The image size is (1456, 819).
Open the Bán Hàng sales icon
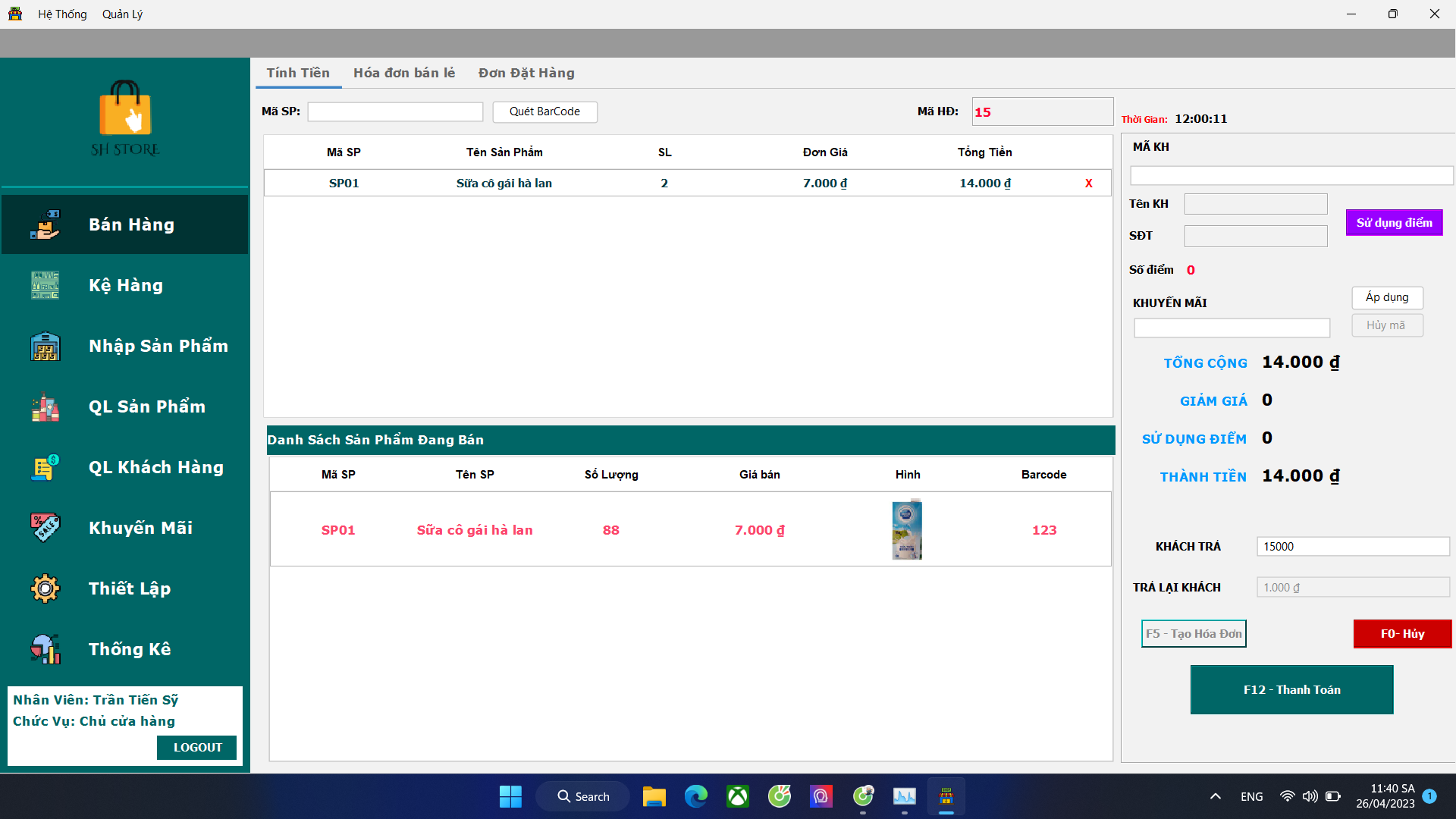(45, 224)
